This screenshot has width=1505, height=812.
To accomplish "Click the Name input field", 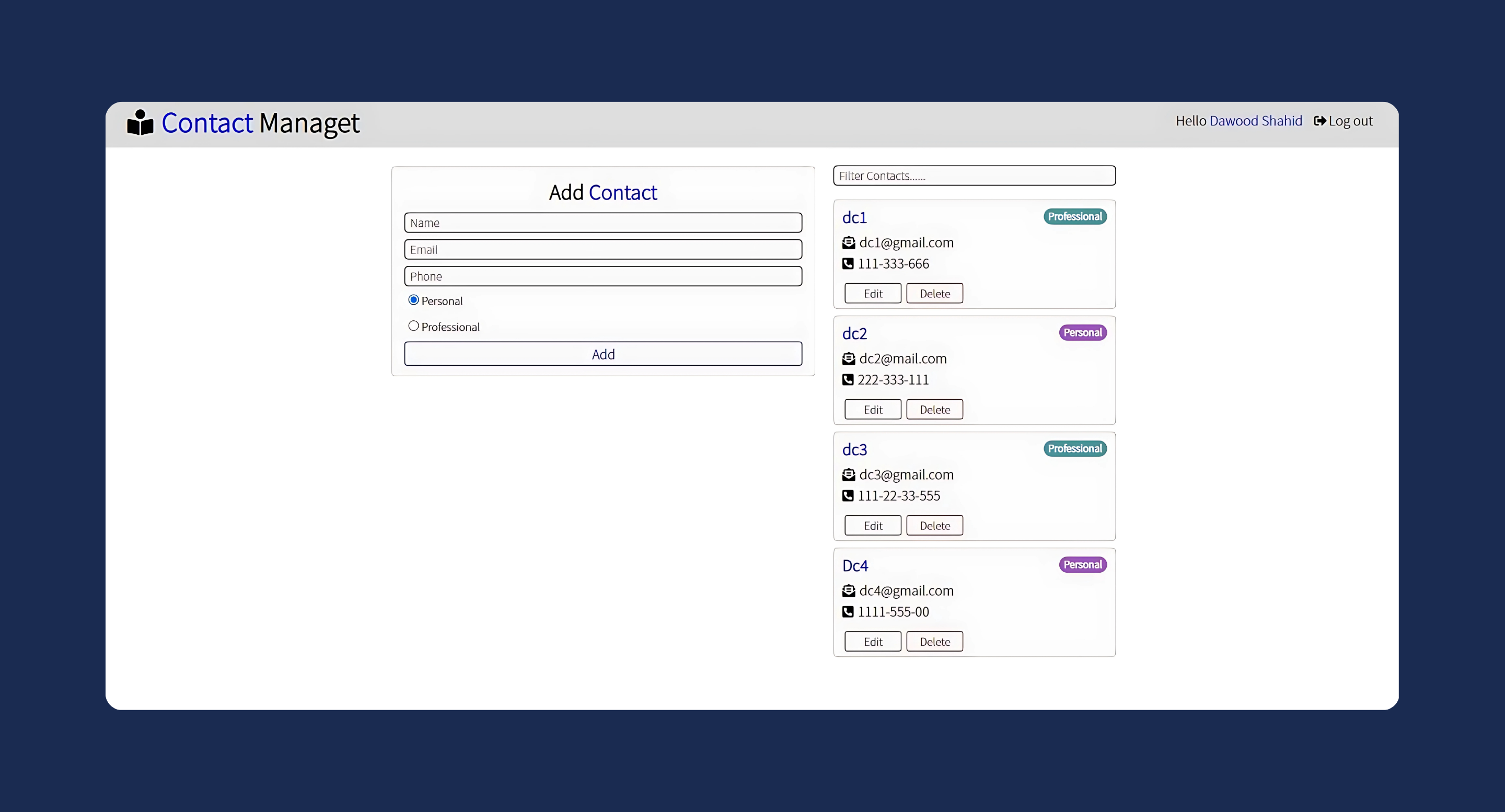I will 603,223.
